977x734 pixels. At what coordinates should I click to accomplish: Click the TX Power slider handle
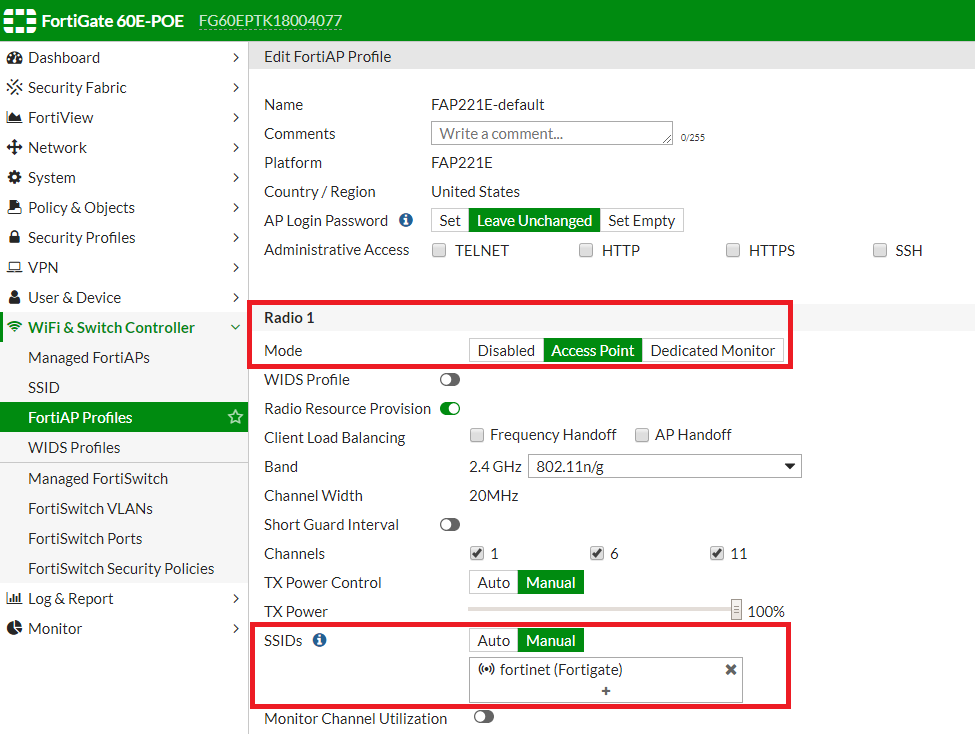click(x=736, y=610)
